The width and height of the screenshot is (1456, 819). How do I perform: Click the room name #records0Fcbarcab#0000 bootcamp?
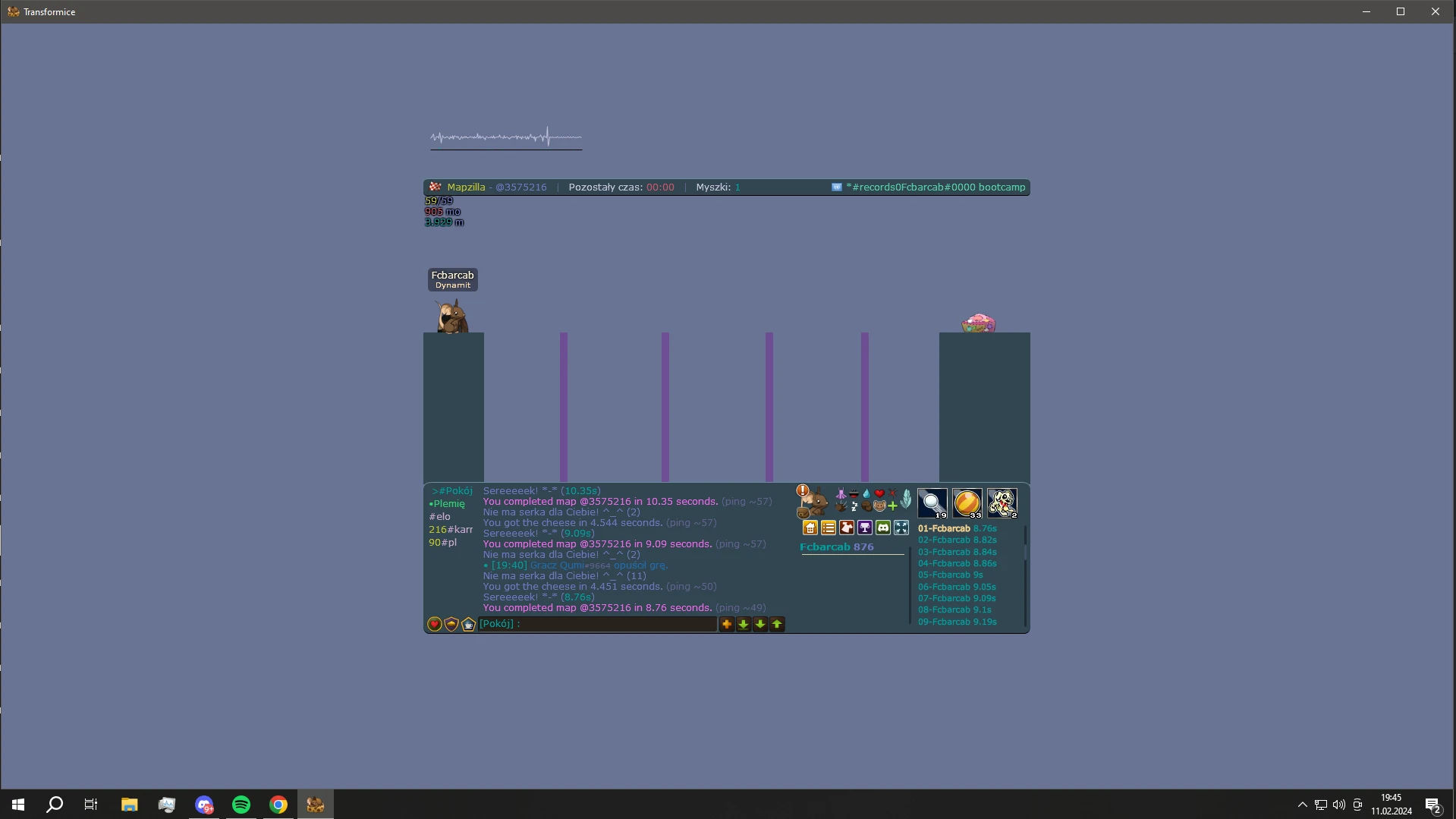coord(936,187)
